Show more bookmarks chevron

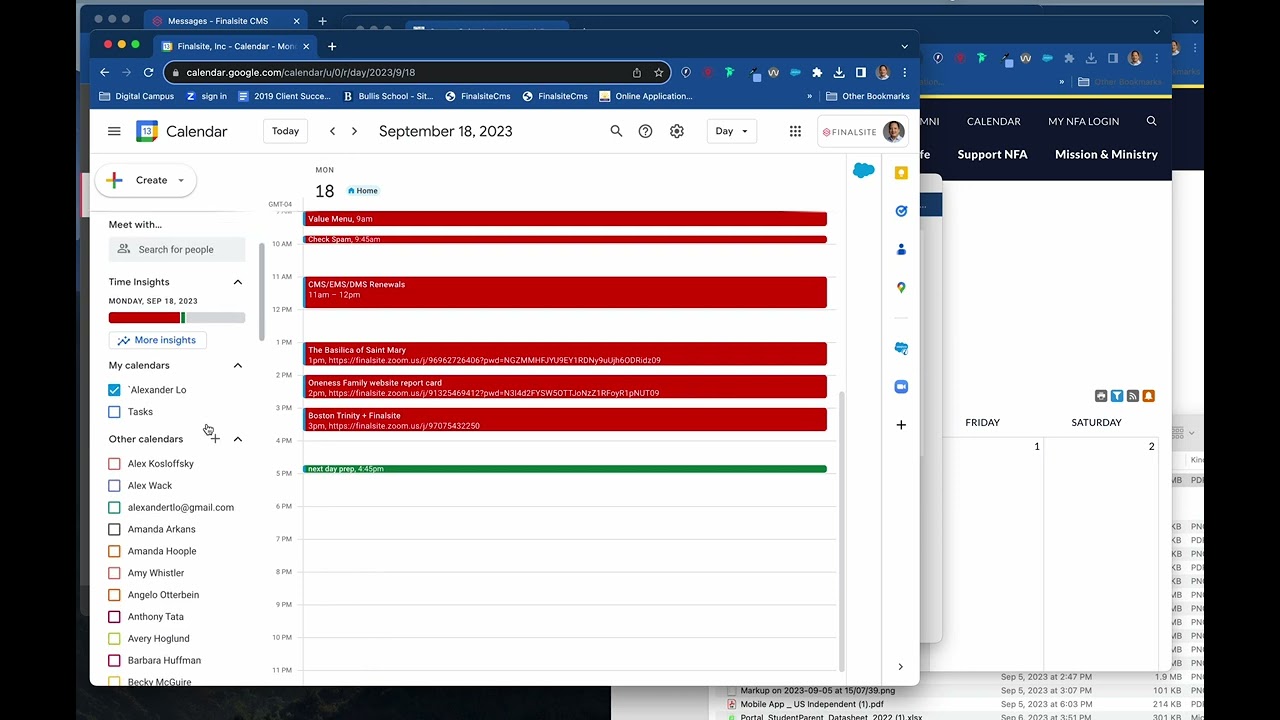point(809,96)
